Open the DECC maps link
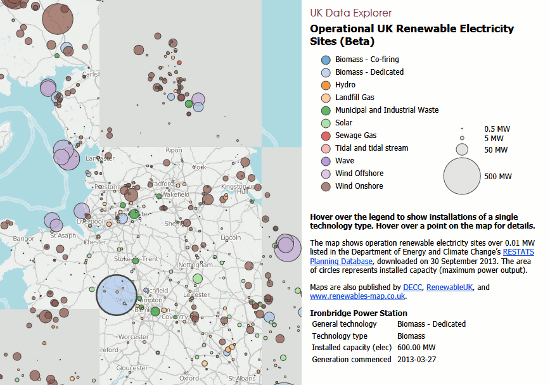550x385 pixels. point(412,287)
